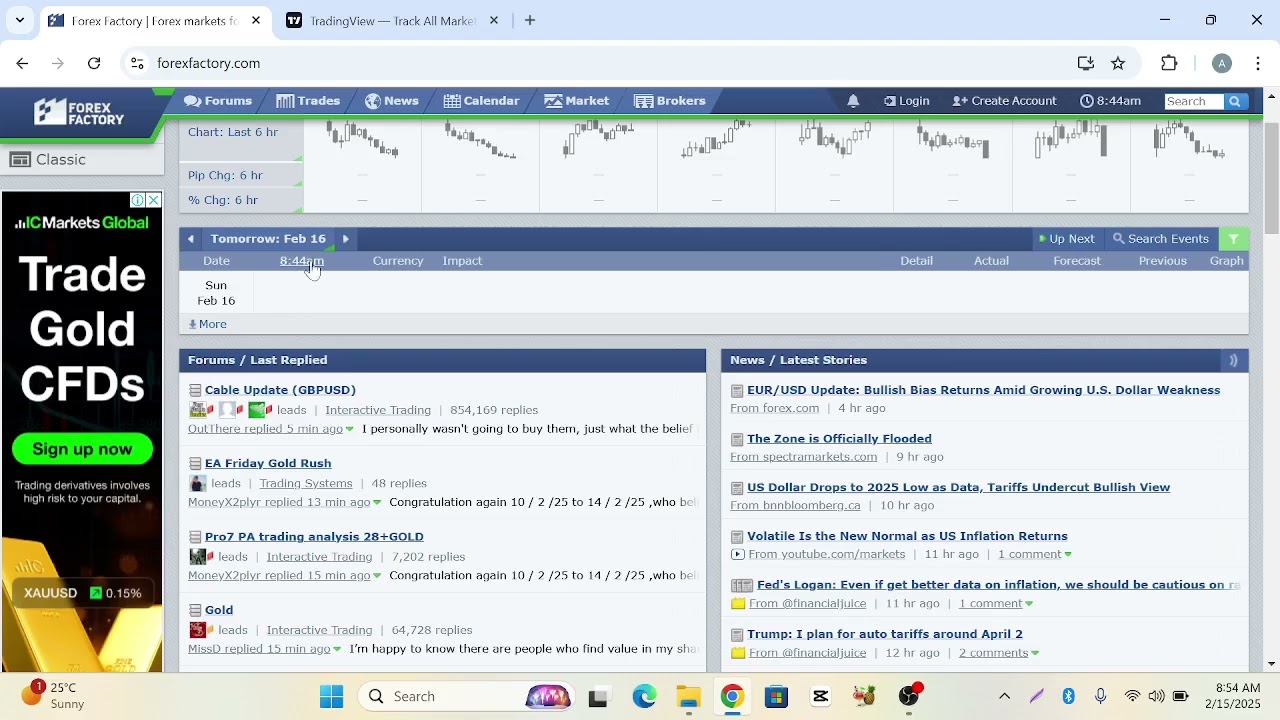Switch to the TradingView browser tab
Screen dimensions: 1280x720
click(392, 21)
